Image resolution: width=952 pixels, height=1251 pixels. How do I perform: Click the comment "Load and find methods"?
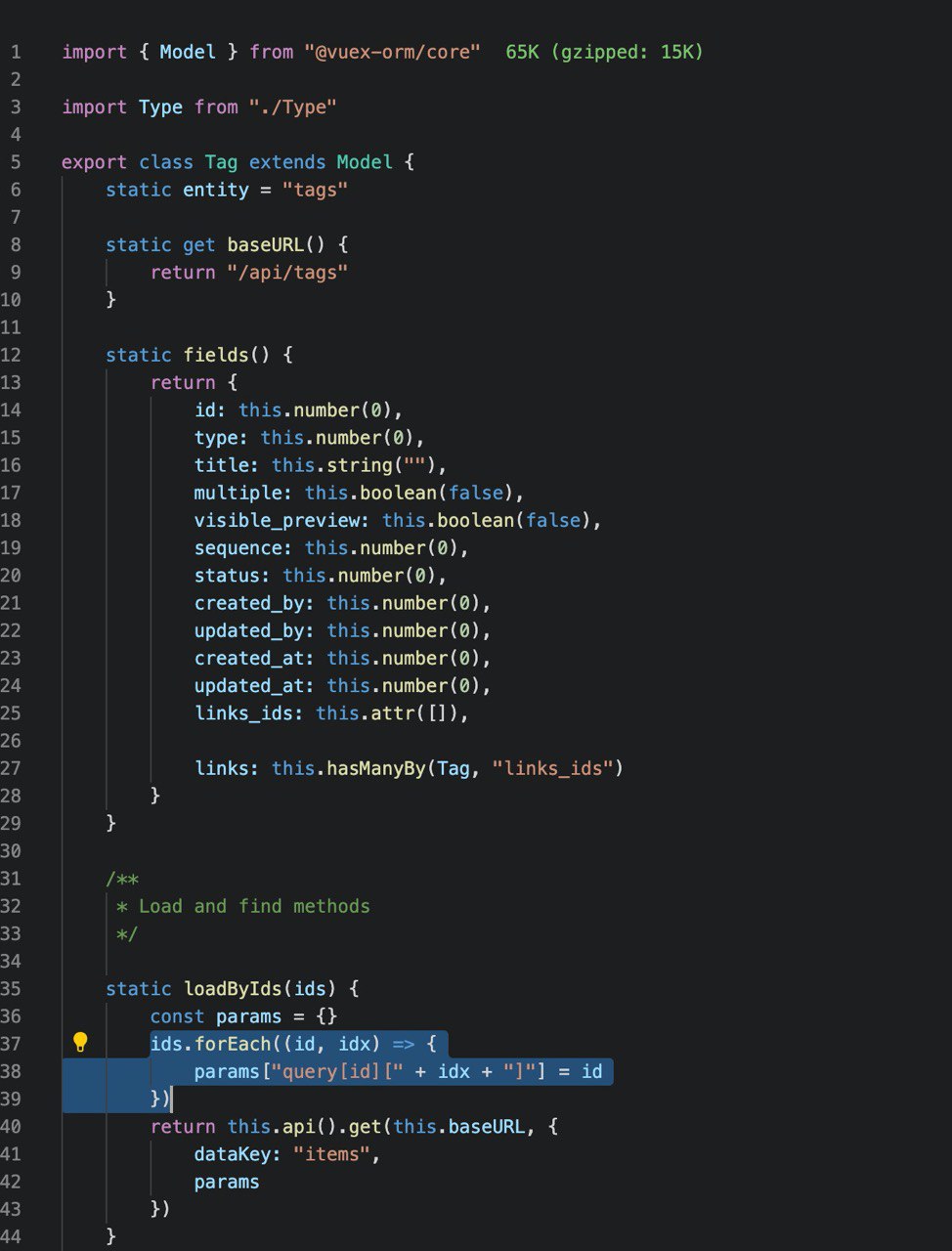[x=254, y=906]
